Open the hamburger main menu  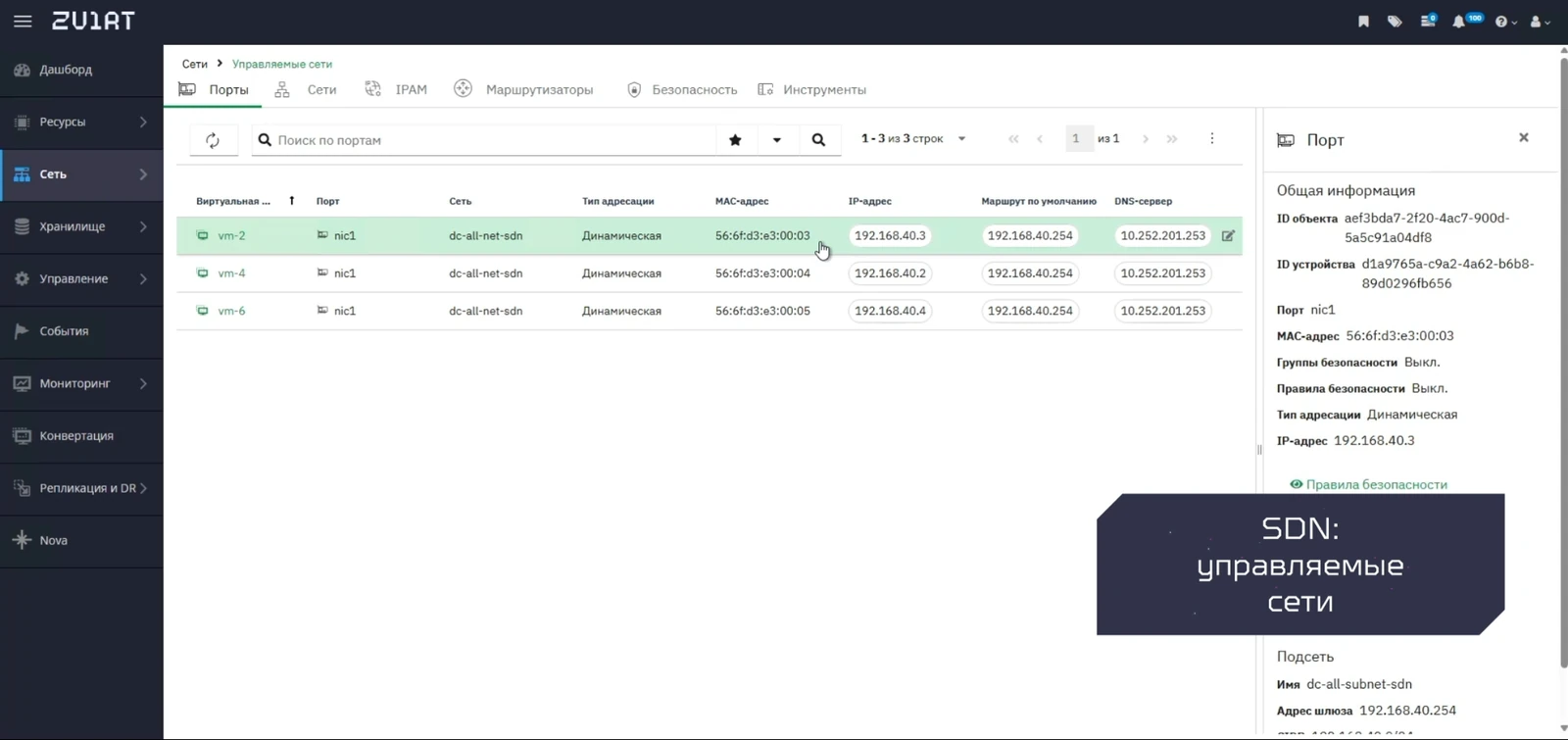point(23,21)
